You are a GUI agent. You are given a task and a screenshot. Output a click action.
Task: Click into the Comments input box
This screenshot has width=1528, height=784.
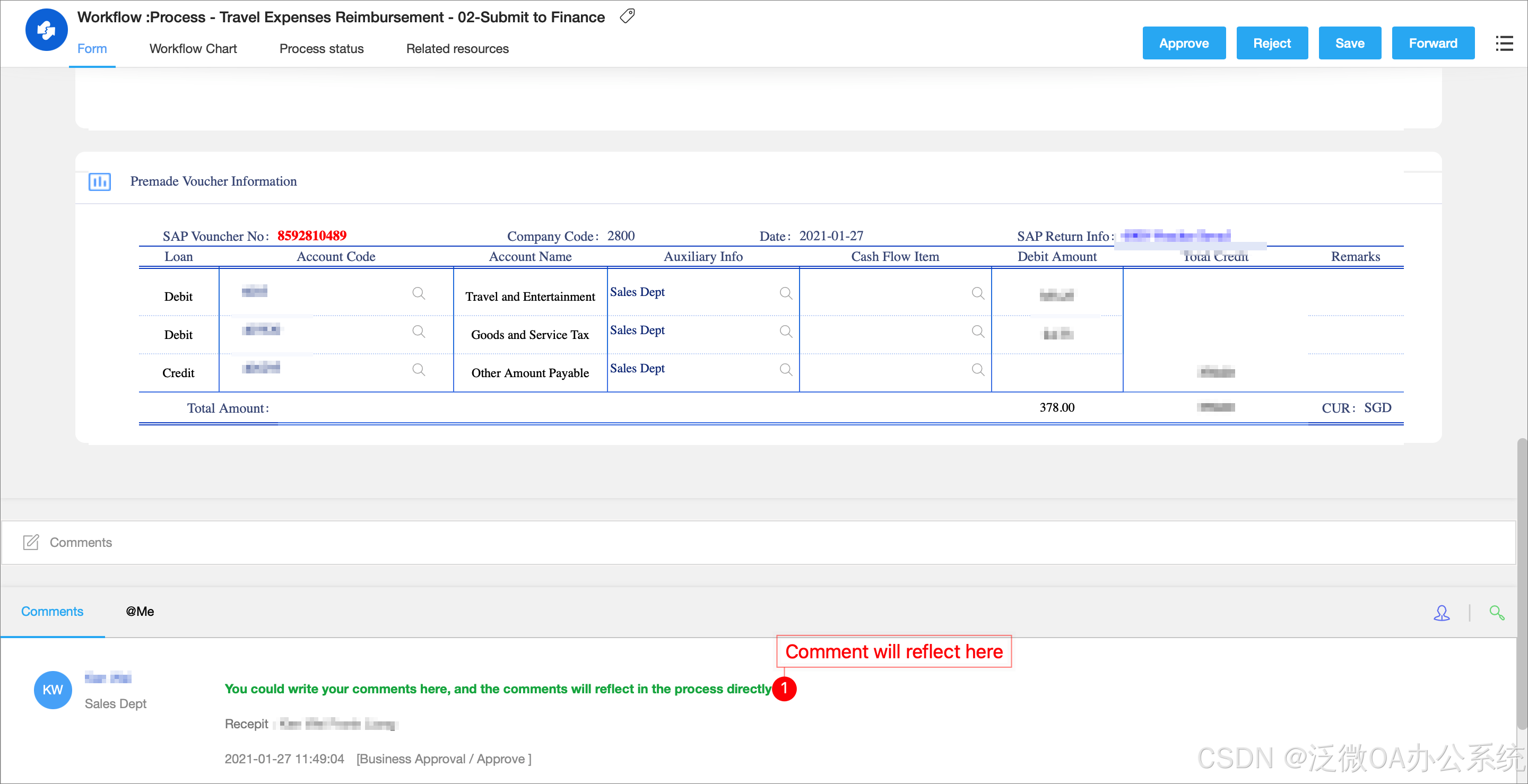[759, 542]
